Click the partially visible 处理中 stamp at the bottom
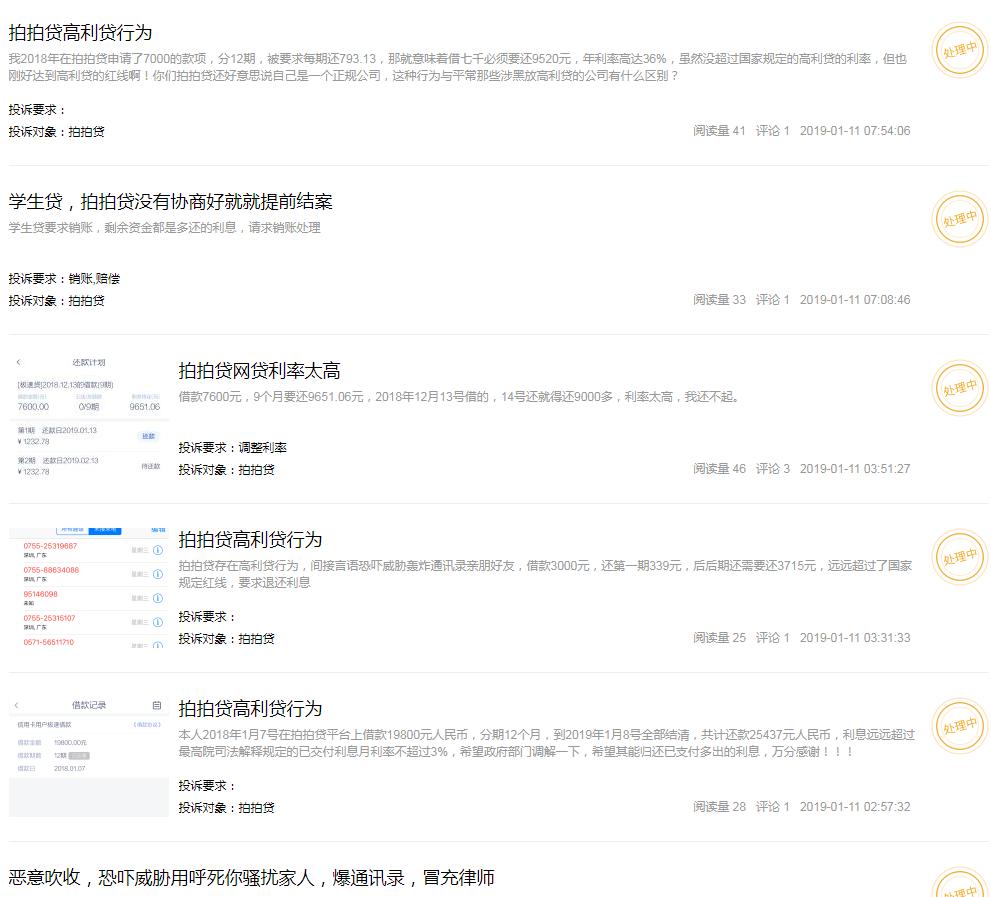991x897 pixels. click(x=959, y=886)
